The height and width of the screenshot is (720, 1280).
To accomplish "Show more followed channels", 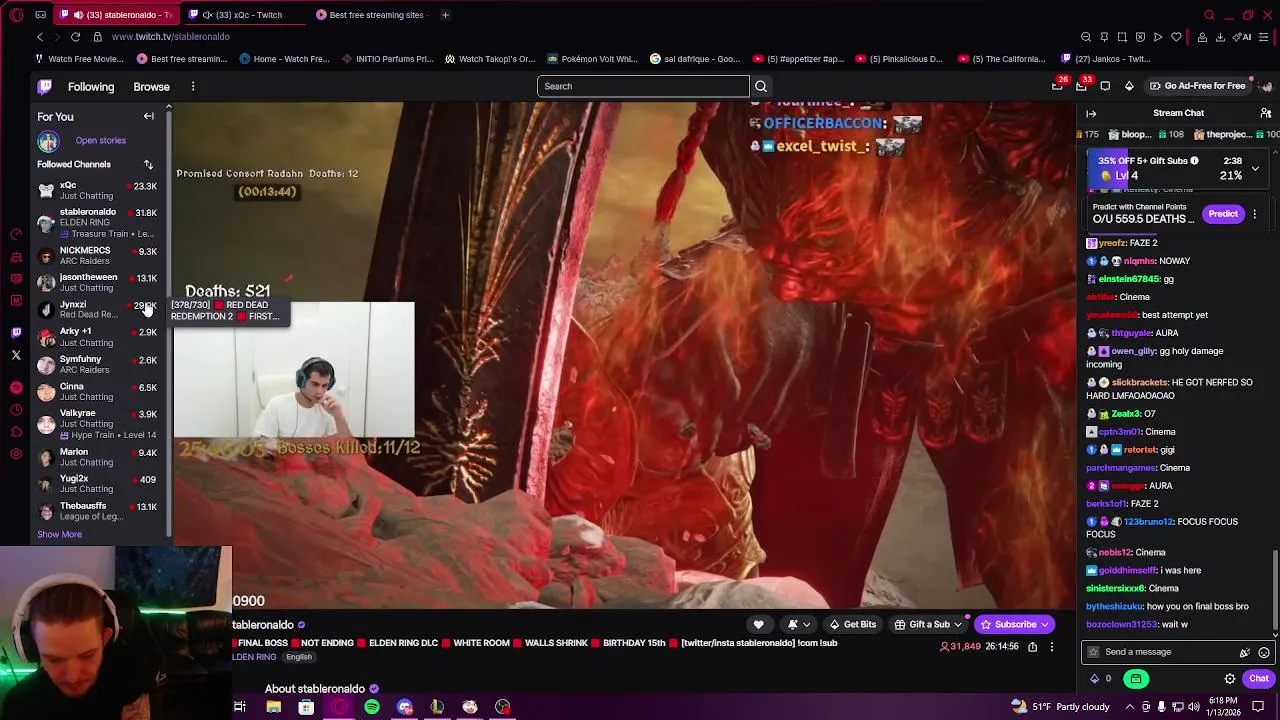I will pos(60,534).
